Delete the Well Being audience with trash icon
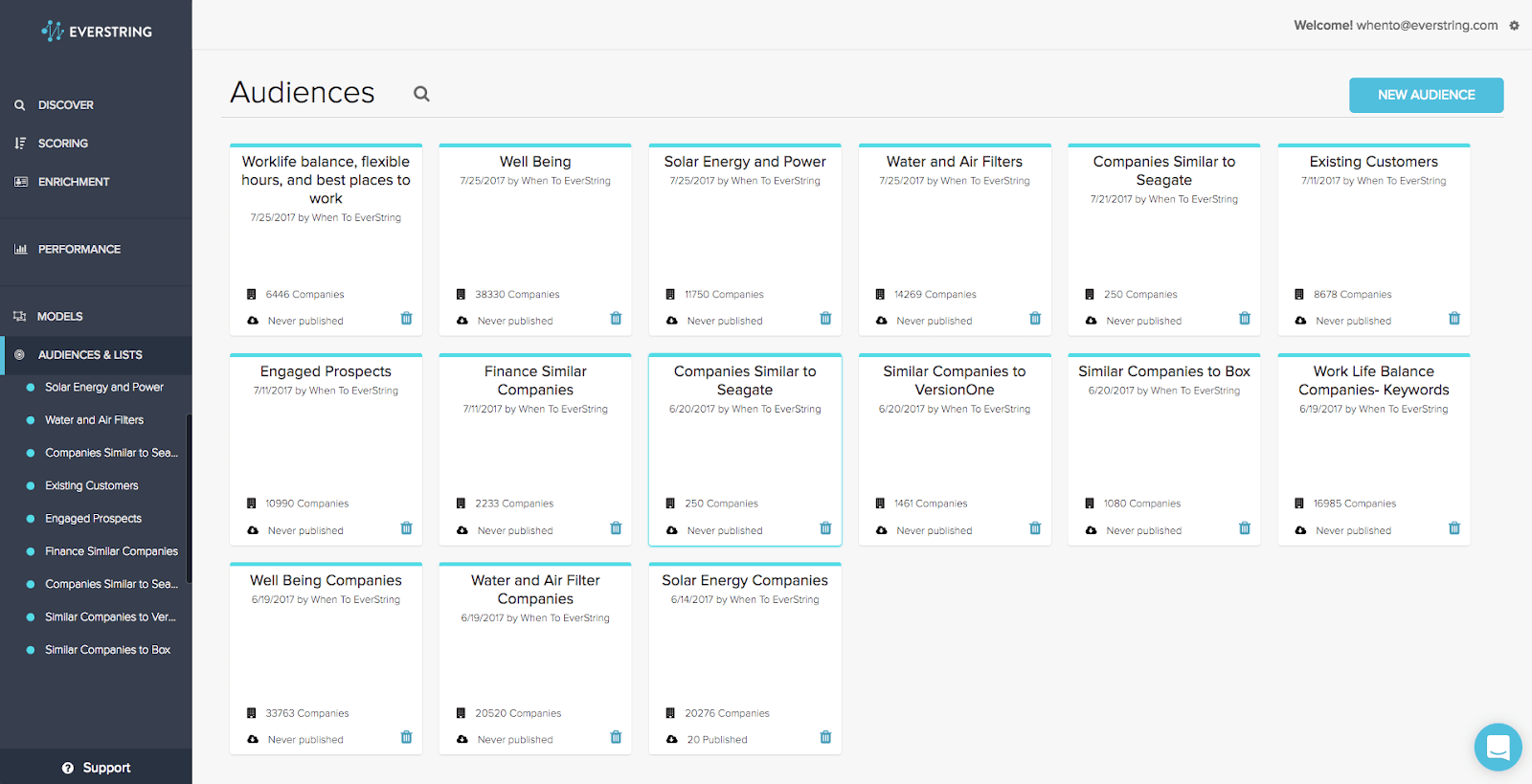 point(616,319)
